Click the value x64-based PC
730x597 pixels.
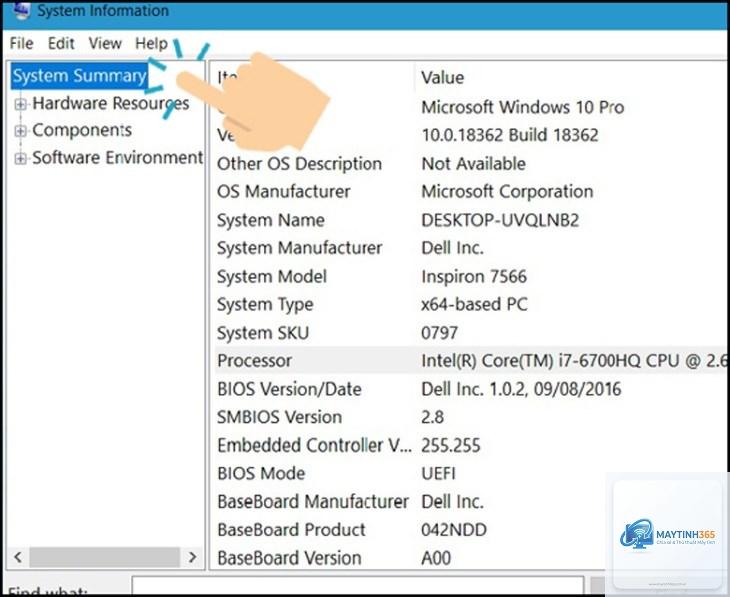(x=474, y=305)
